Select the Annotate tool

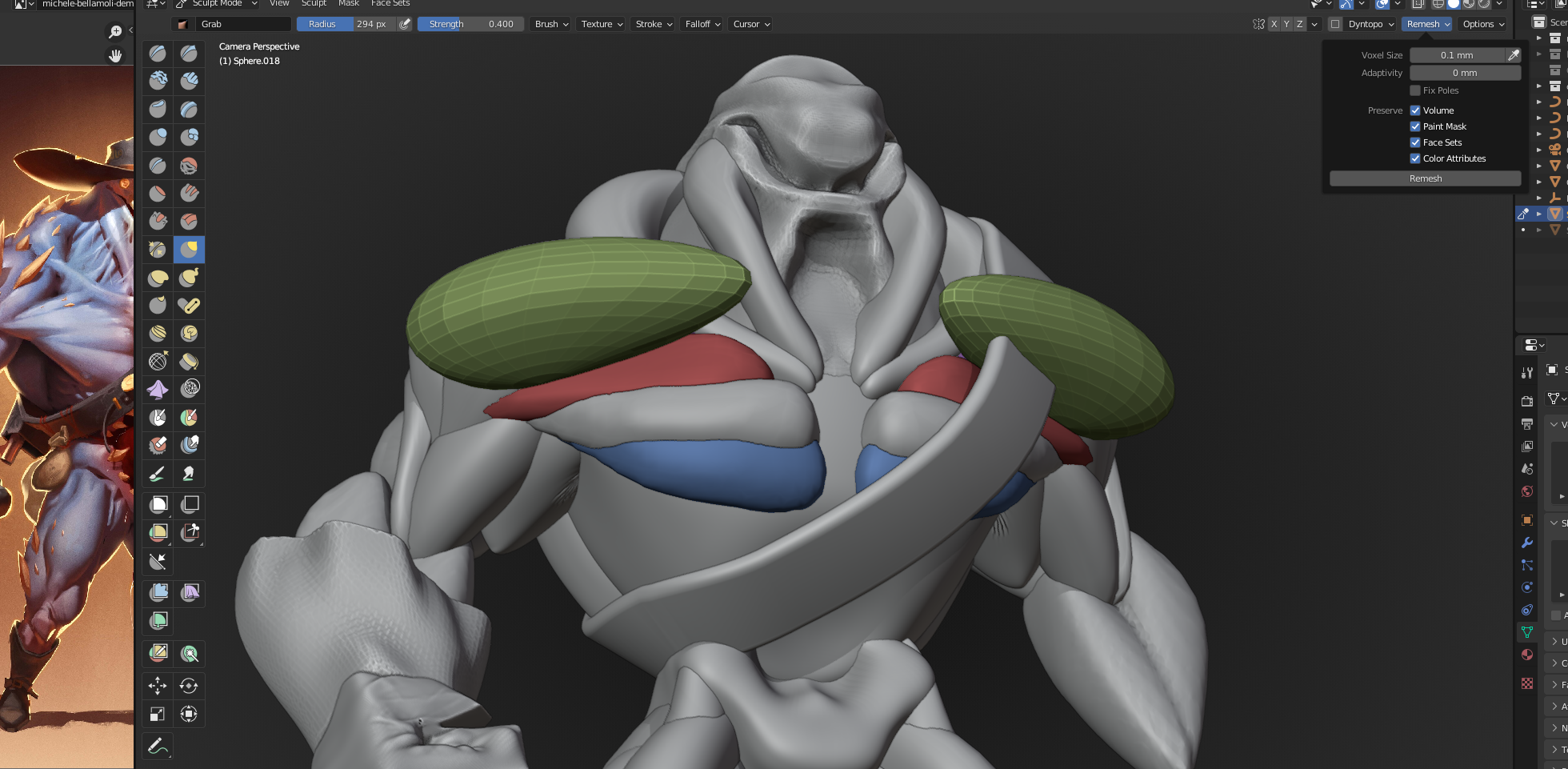pos(158,747)
